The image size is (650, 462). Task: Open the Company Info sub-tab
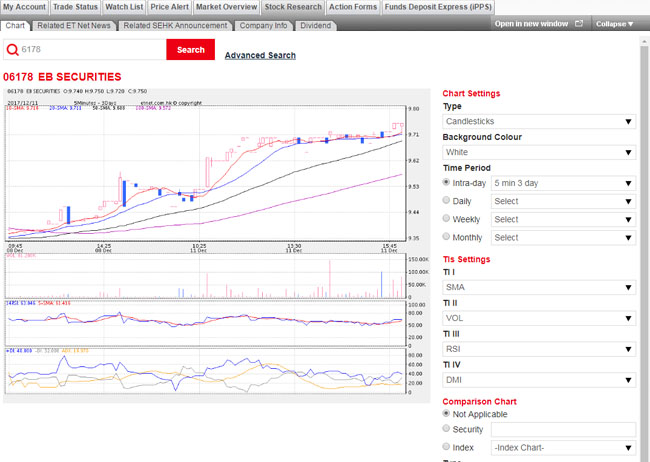[x=263, y=26]
